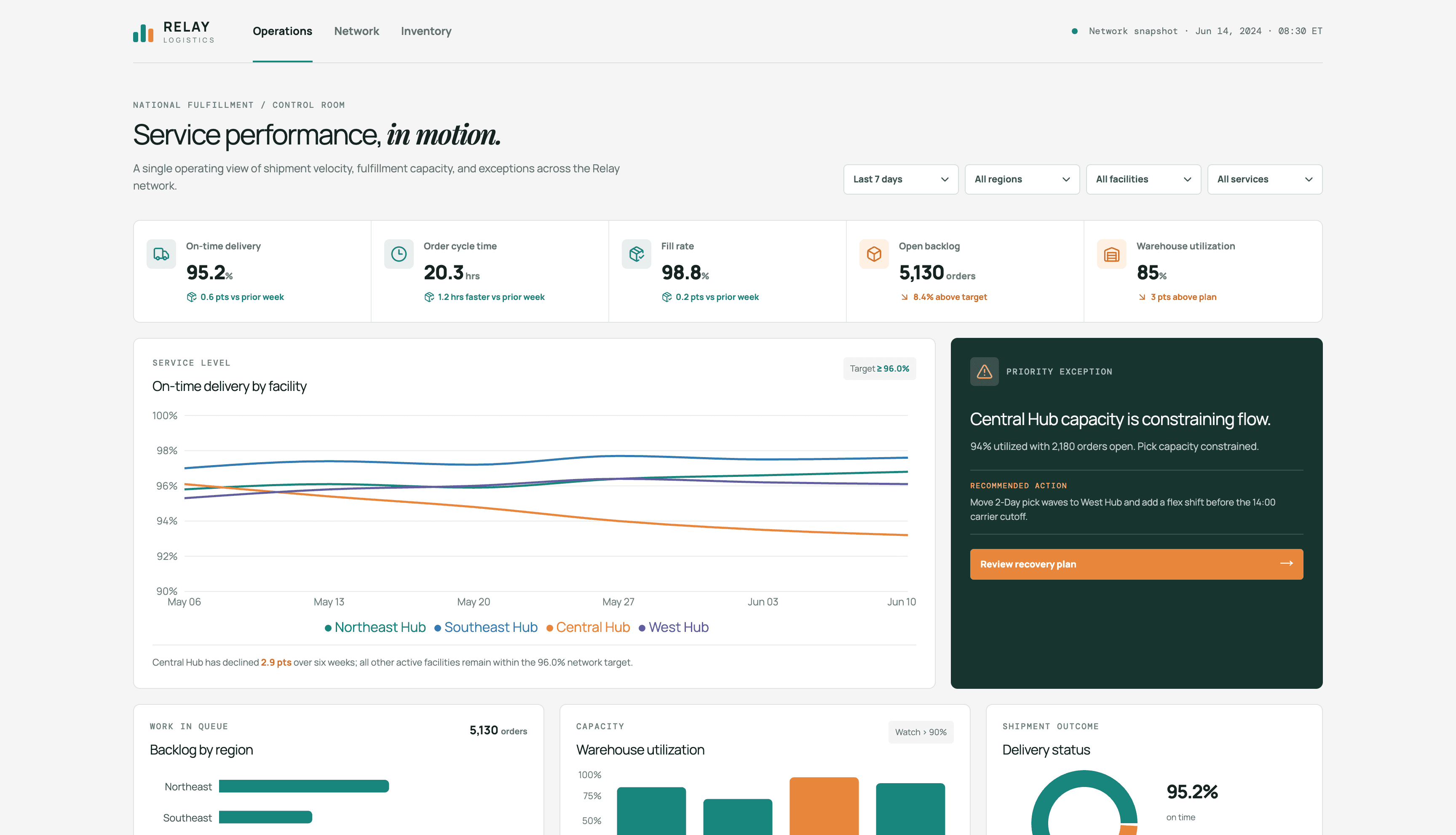Click the 2.9 pts highlighted text
Screen dimensions: 1456x835
pyautogui.click(x=276, y=662)
